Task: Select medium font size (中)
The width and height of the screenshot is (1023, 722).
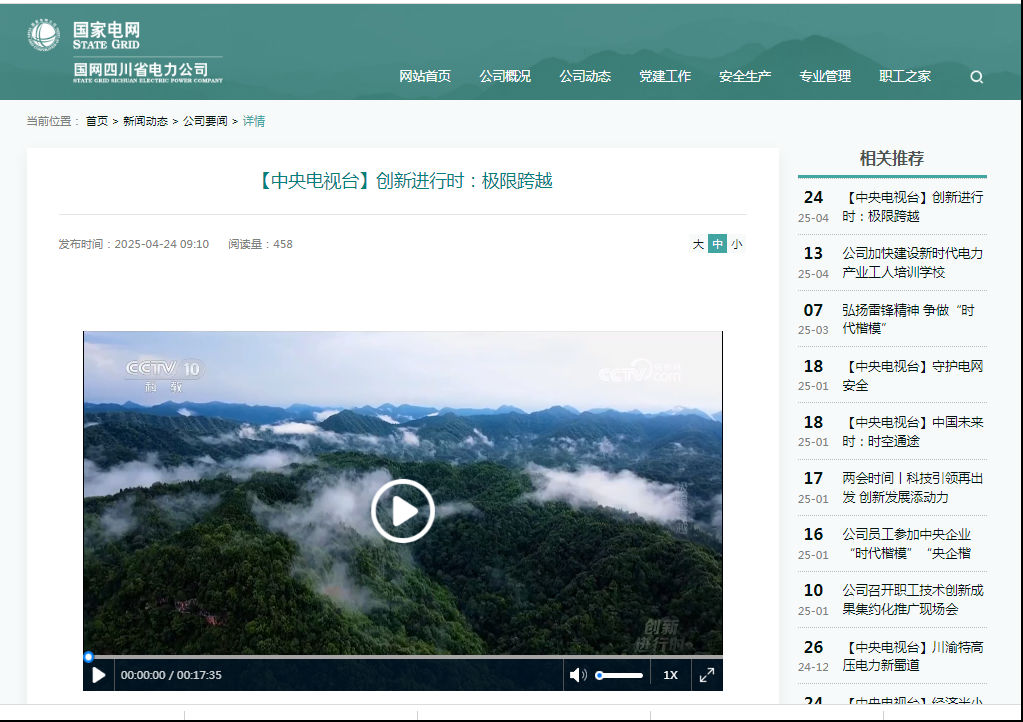Action: 717,244
